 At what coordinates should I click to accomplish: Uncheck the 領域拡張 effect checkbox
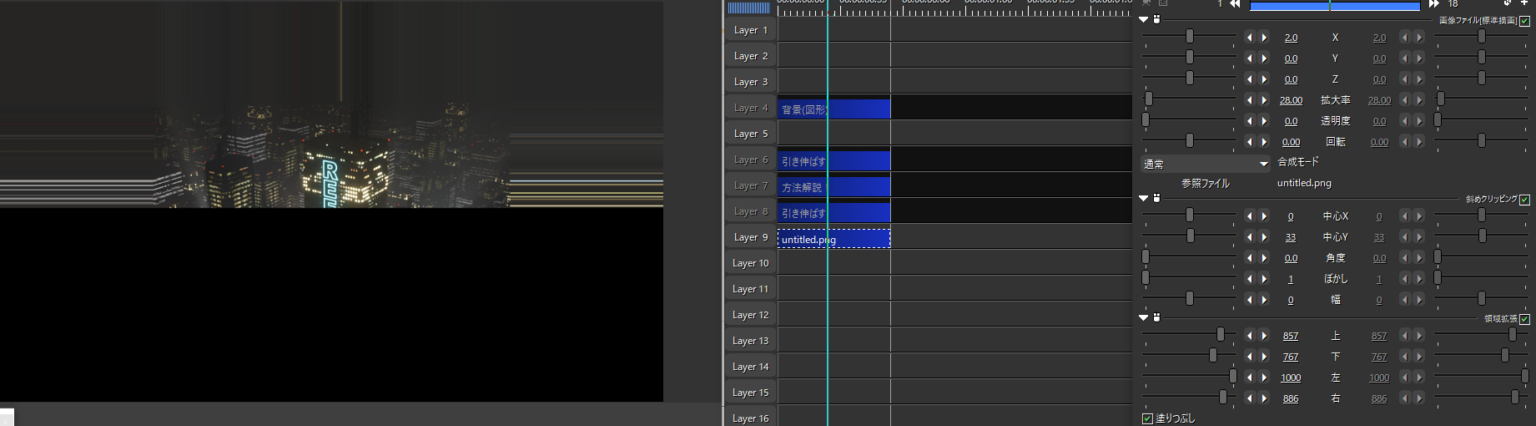tap(1524, 319)
